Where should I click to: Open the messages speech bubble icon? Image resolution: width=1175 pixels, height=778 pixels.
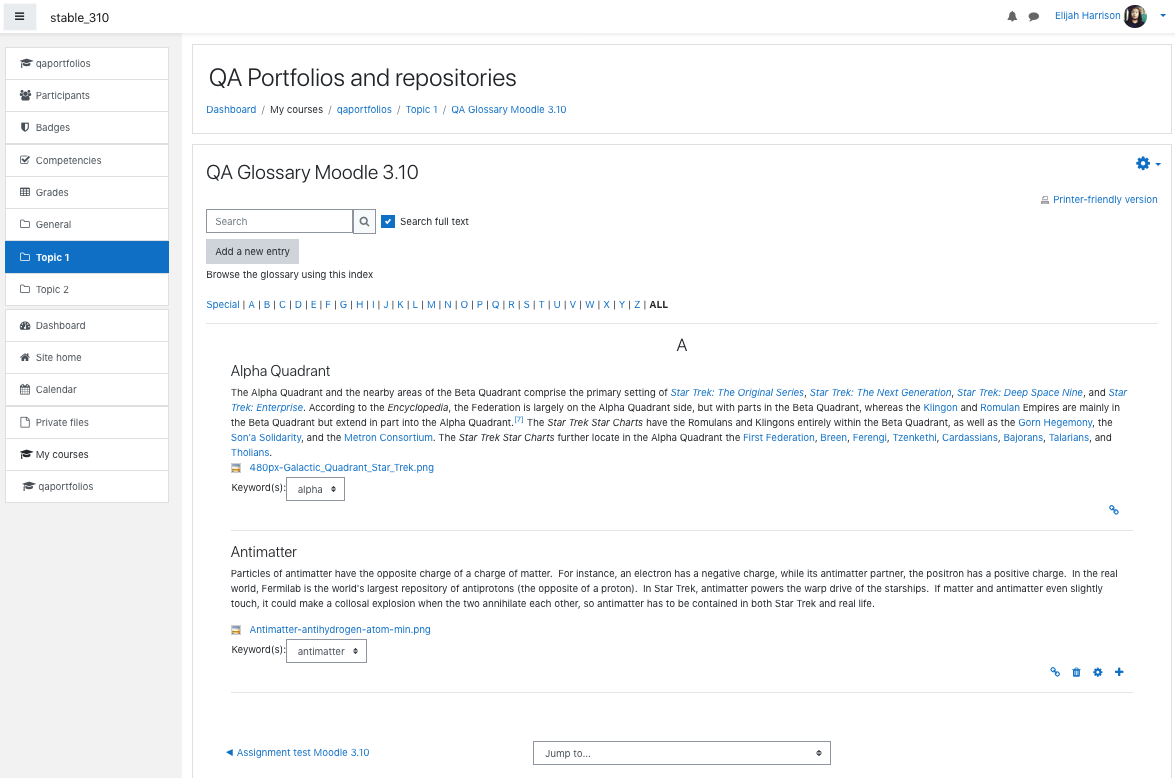pyautogui.click(x=1033, y=16)
